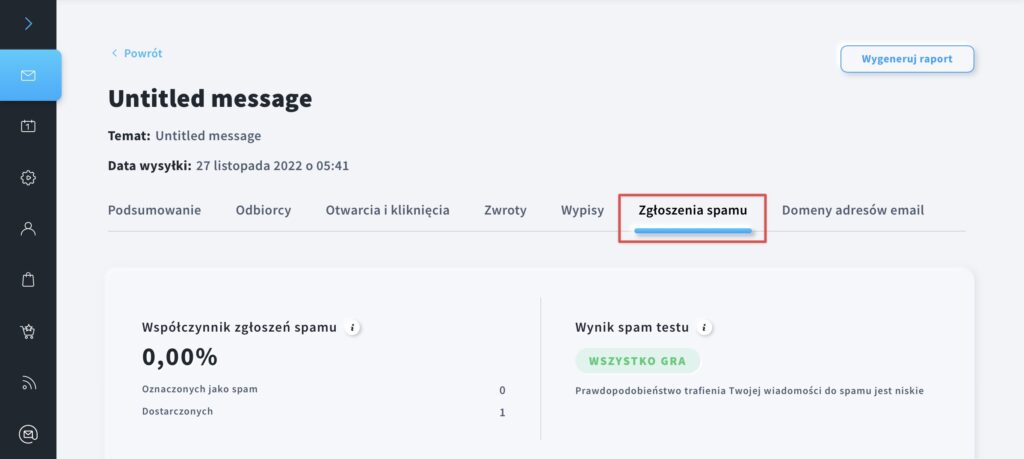The height and width of the screenshot is (459, 1024).
Task: Expand the sidebar with the chevron arrow
Action: click(x=28, y=24)
